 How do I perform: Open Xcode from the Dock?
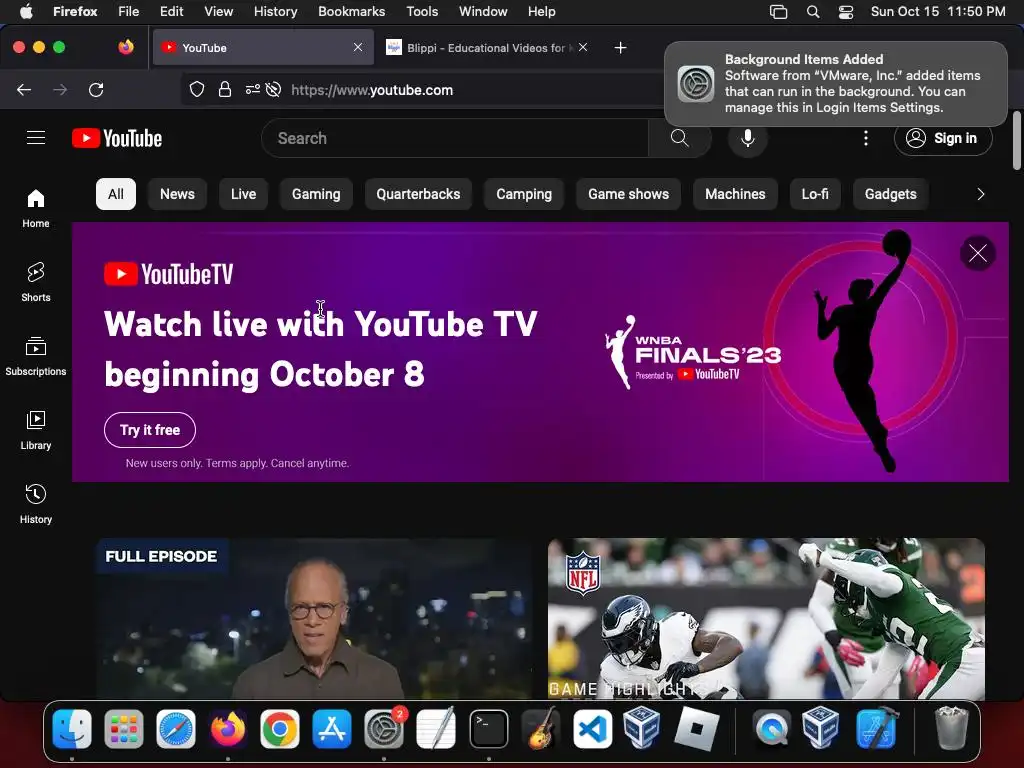click(876, 729)
